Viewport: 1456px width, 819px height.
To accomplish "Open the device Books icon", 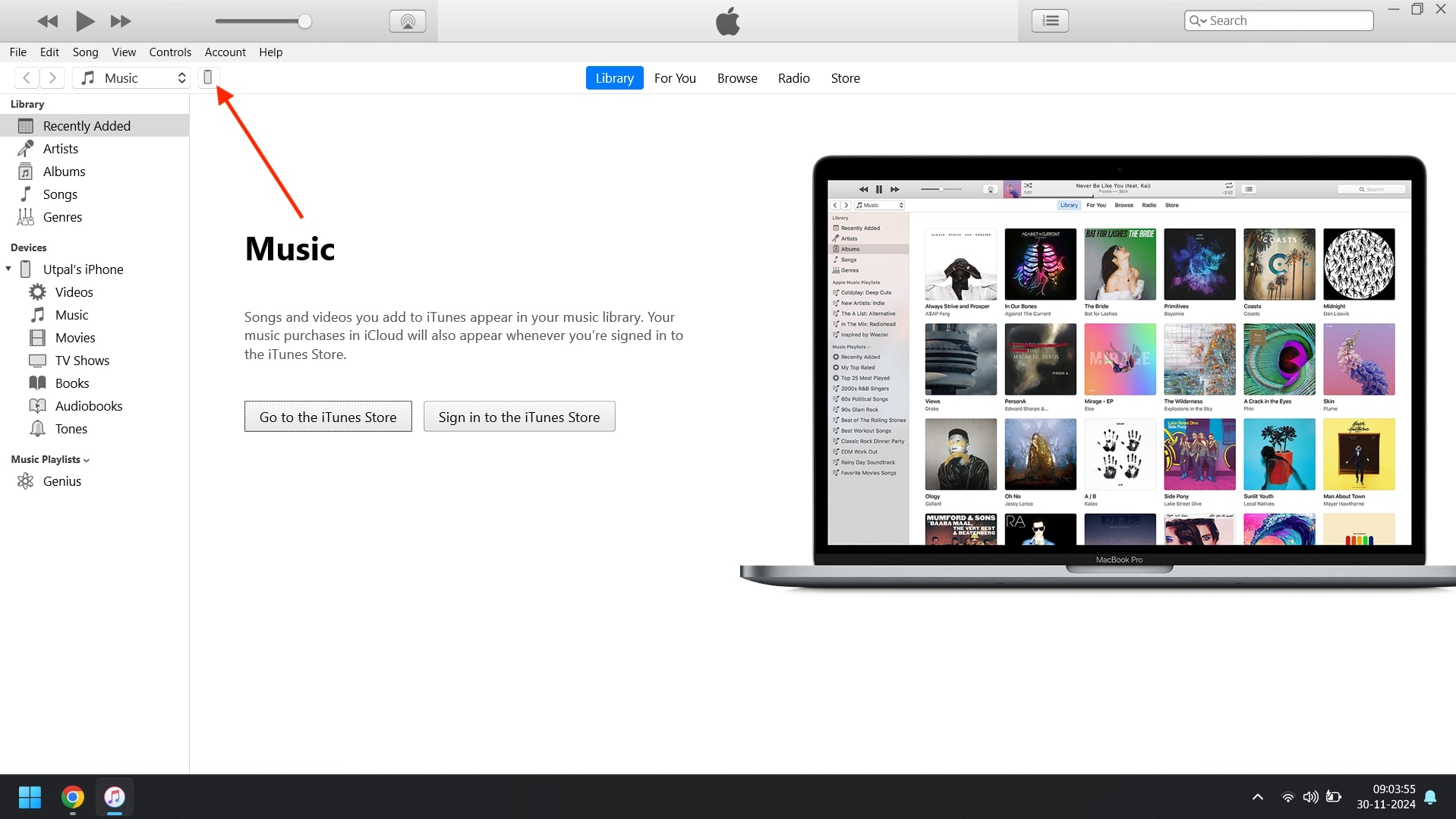I will tap(37, 383).
